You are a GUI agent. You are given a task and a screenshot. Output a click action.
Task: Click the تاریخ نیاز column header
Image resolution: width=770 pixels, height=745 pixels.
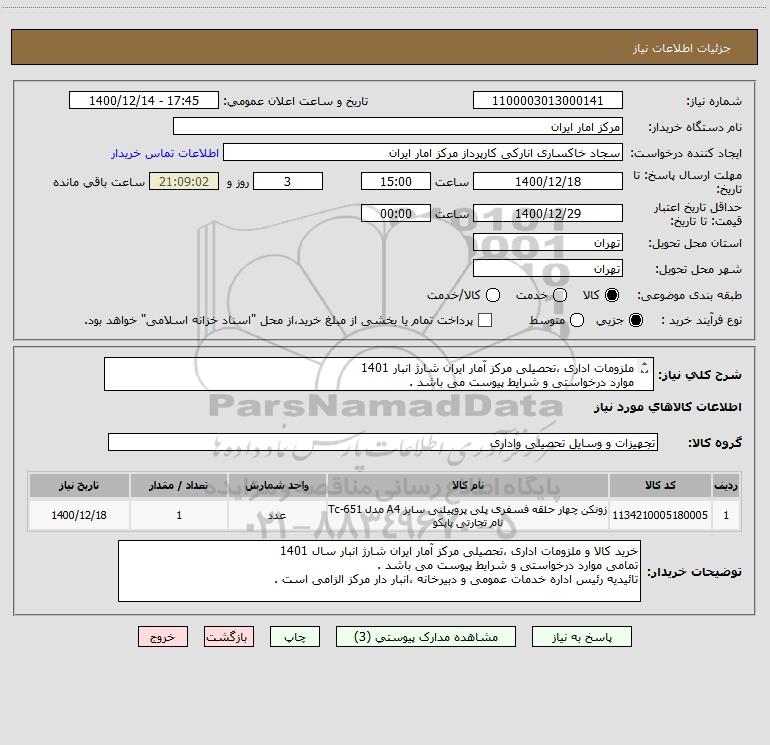79,485
